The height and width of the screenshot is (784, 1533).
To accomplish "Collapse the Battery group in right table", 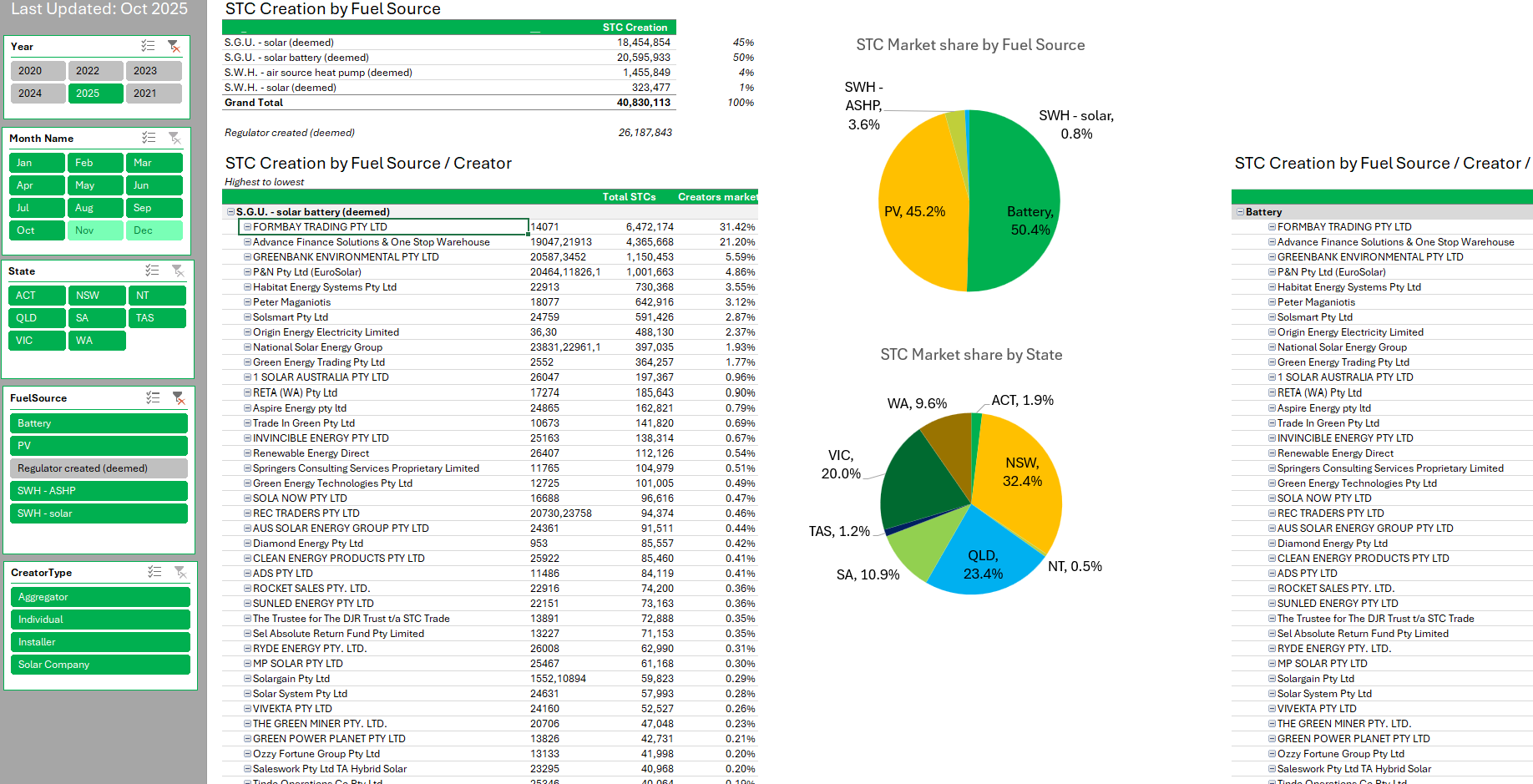I will point(1241,212).
